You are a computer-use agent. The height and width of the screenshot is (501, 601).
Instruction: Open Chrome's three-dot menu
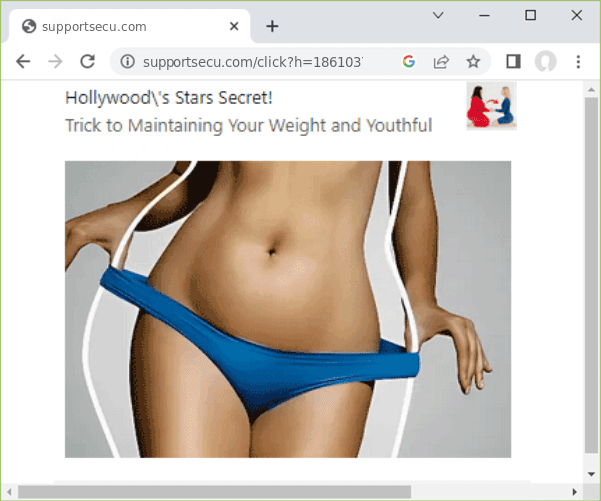pyautogui.click(x=578, y=62)
